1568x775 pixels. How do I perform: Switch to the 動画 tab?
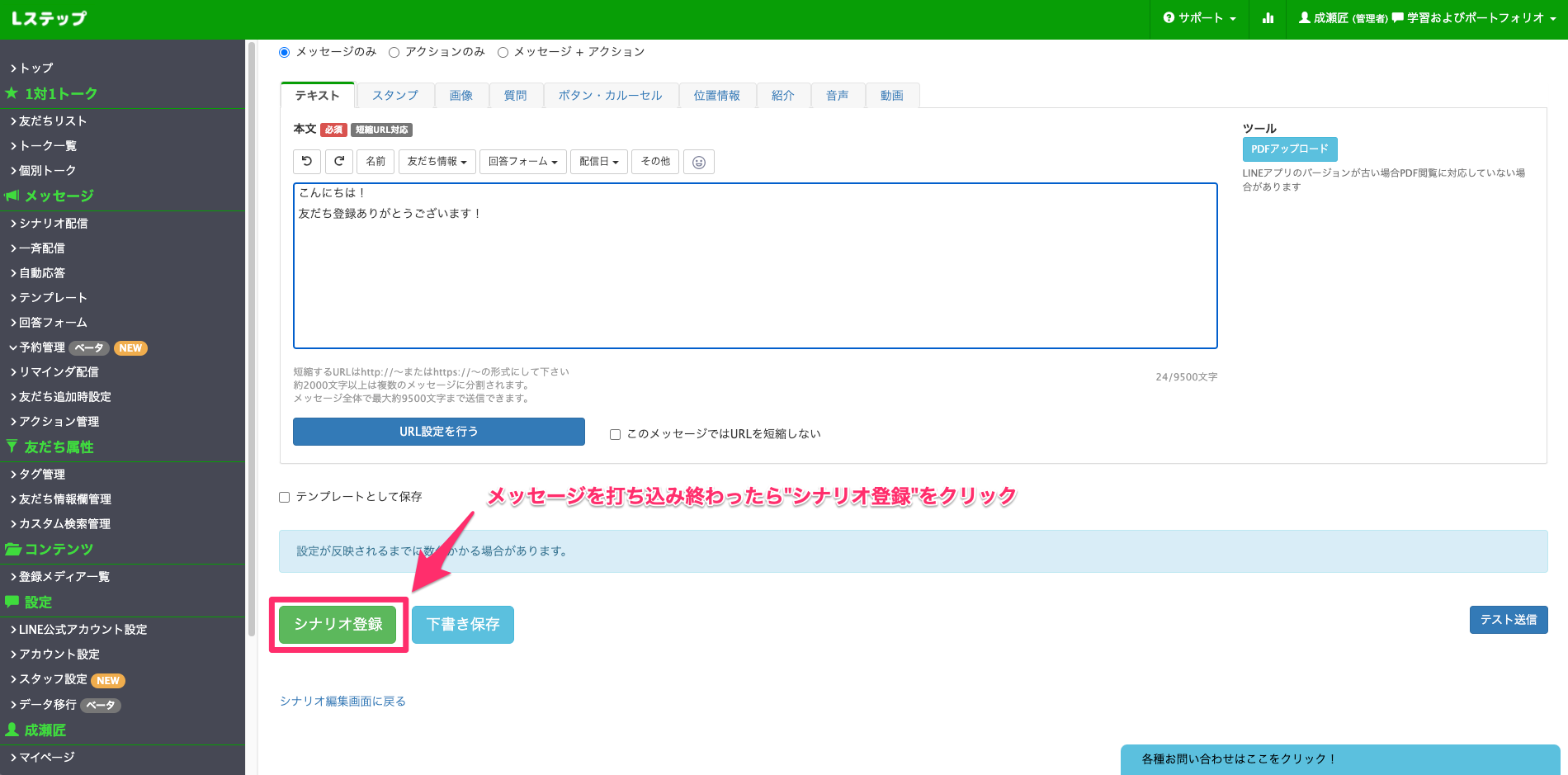(x=892, y=95)
